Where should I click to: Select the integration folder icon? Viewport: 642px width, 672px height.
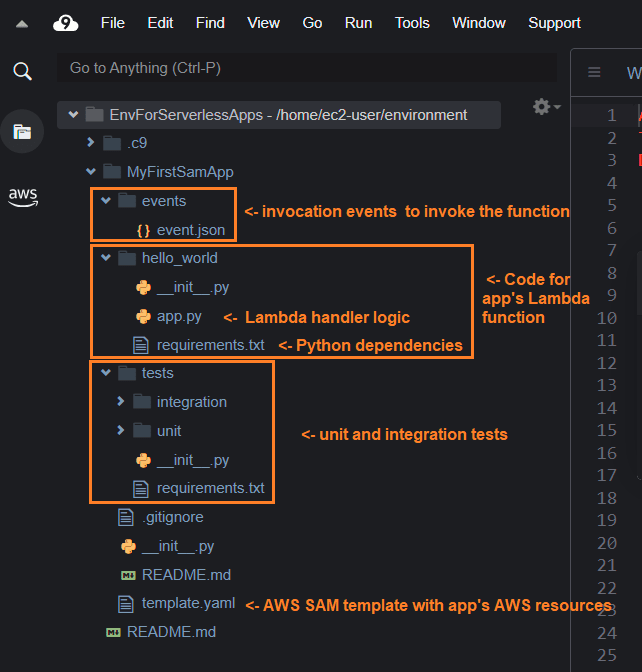[142, 402]
